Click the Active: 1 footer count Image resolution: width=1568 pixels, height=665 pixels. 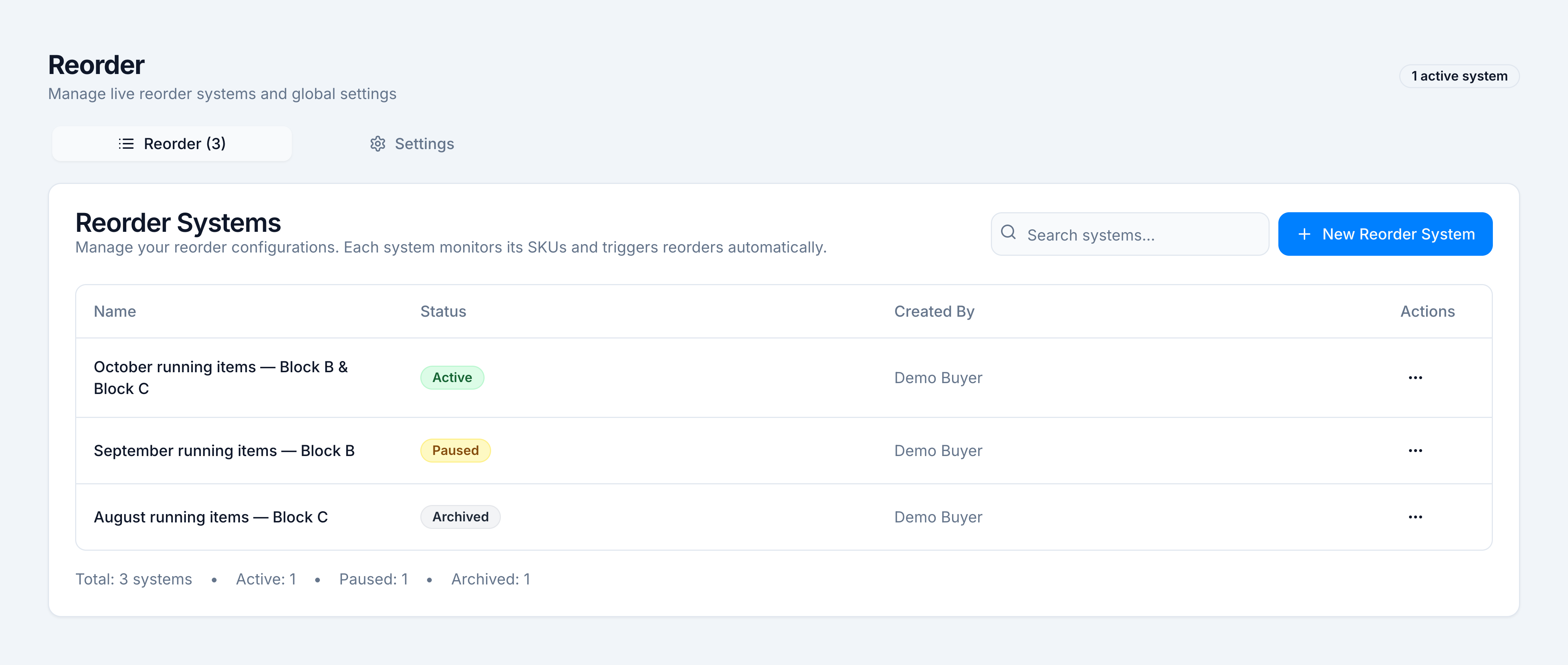click(x=266, y=580)
